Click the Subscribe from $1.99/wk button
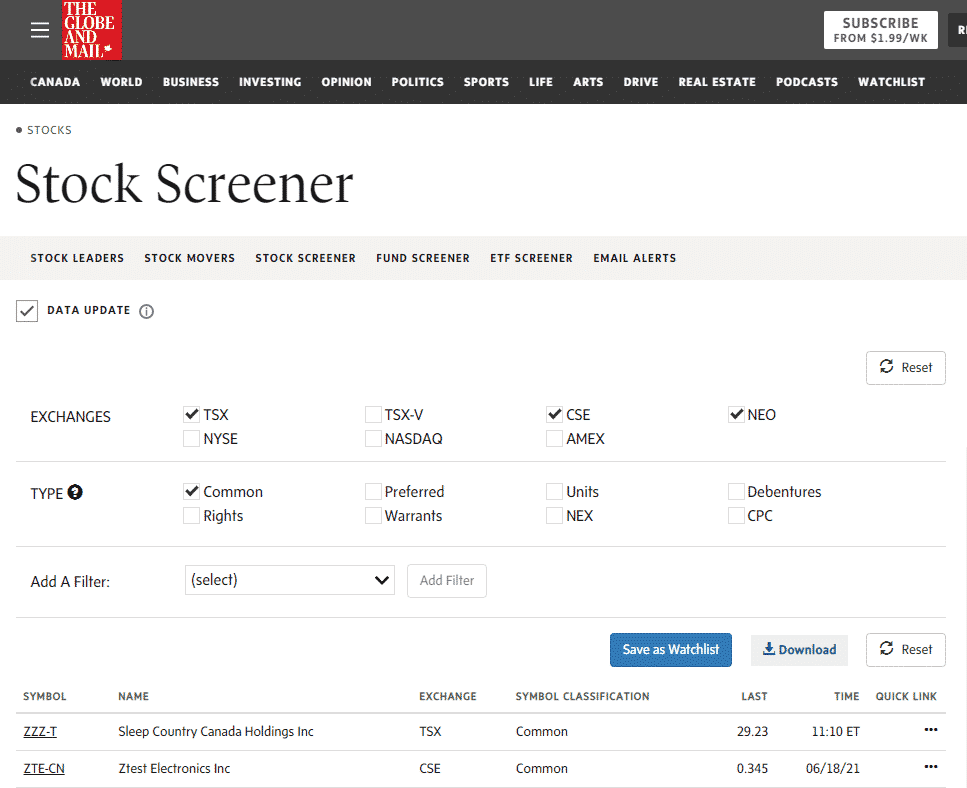Image resolution: width=967 pixels, height=788 pixels. [x=880, y=30]
